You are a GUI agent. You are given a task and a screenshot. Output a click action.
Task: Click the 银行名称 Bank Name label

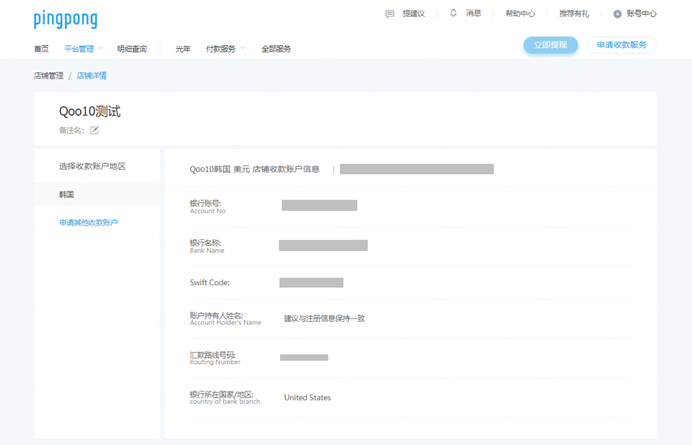click(207, 246)
